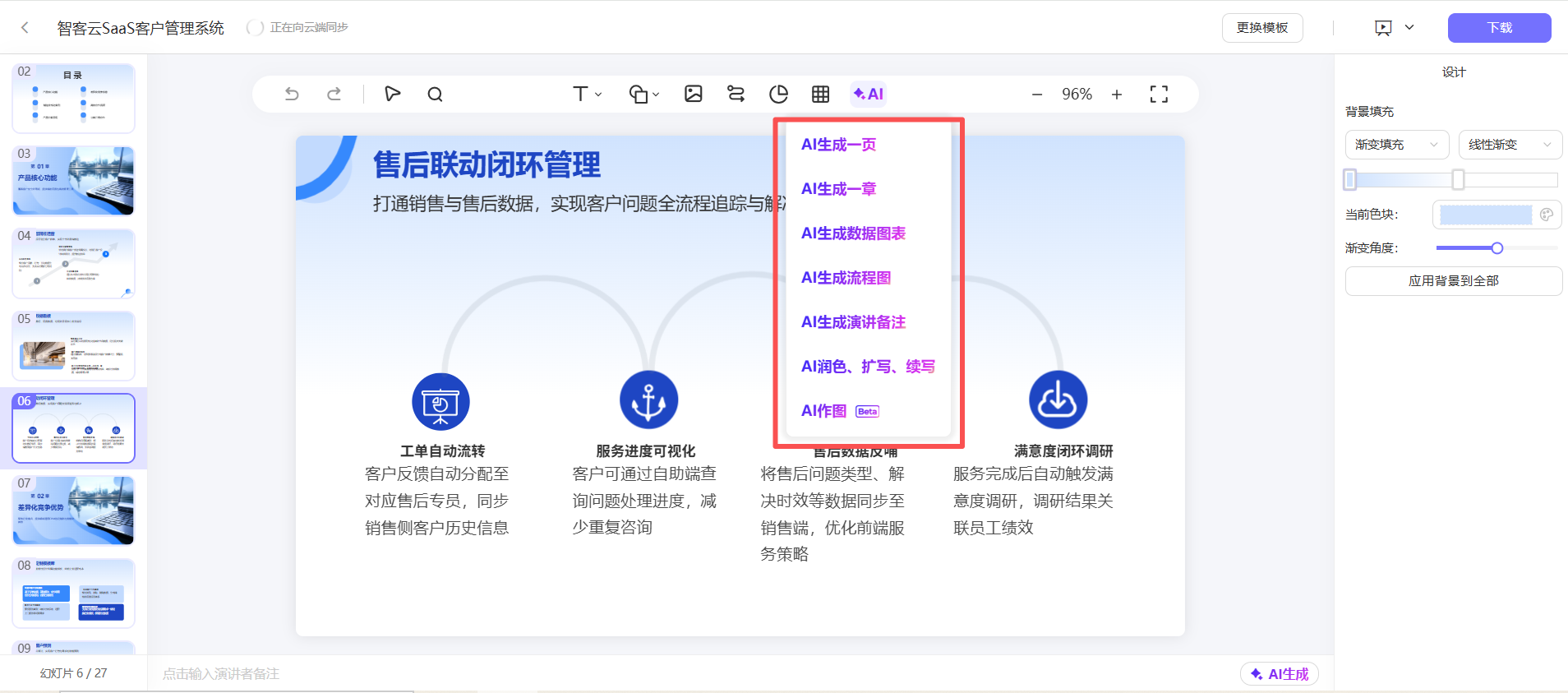Screen dimensions: 1568x693
Task: Choose AI生成流程图 from AI menu
Action: coord(846,278)
